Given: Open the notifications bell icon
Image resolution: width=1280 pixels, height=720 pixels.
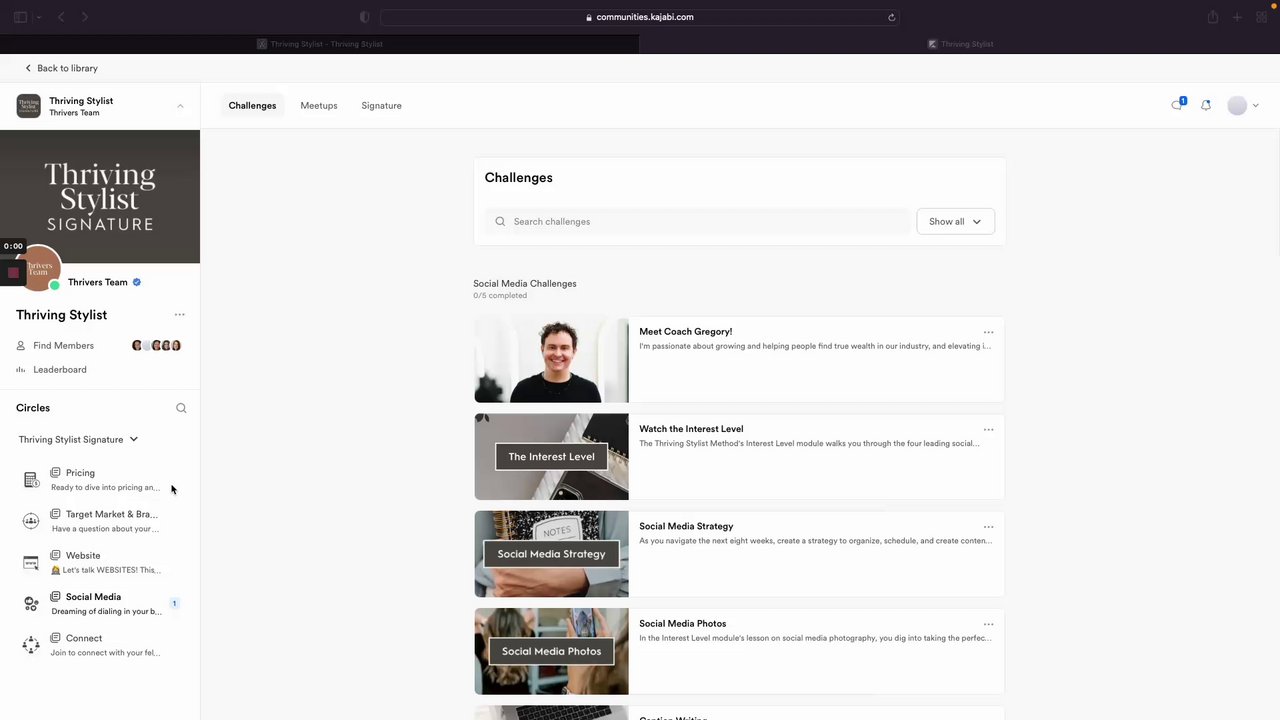Looking at the screenshot, I should [1206, 105].
